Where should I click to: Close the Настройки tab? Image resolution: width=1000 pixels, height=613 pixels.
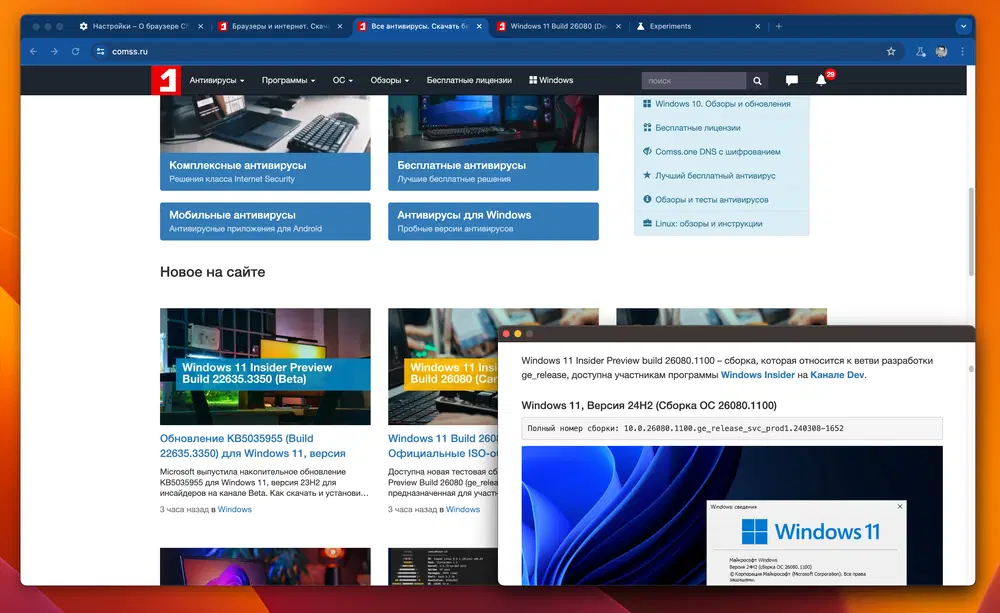coord(200,26)
